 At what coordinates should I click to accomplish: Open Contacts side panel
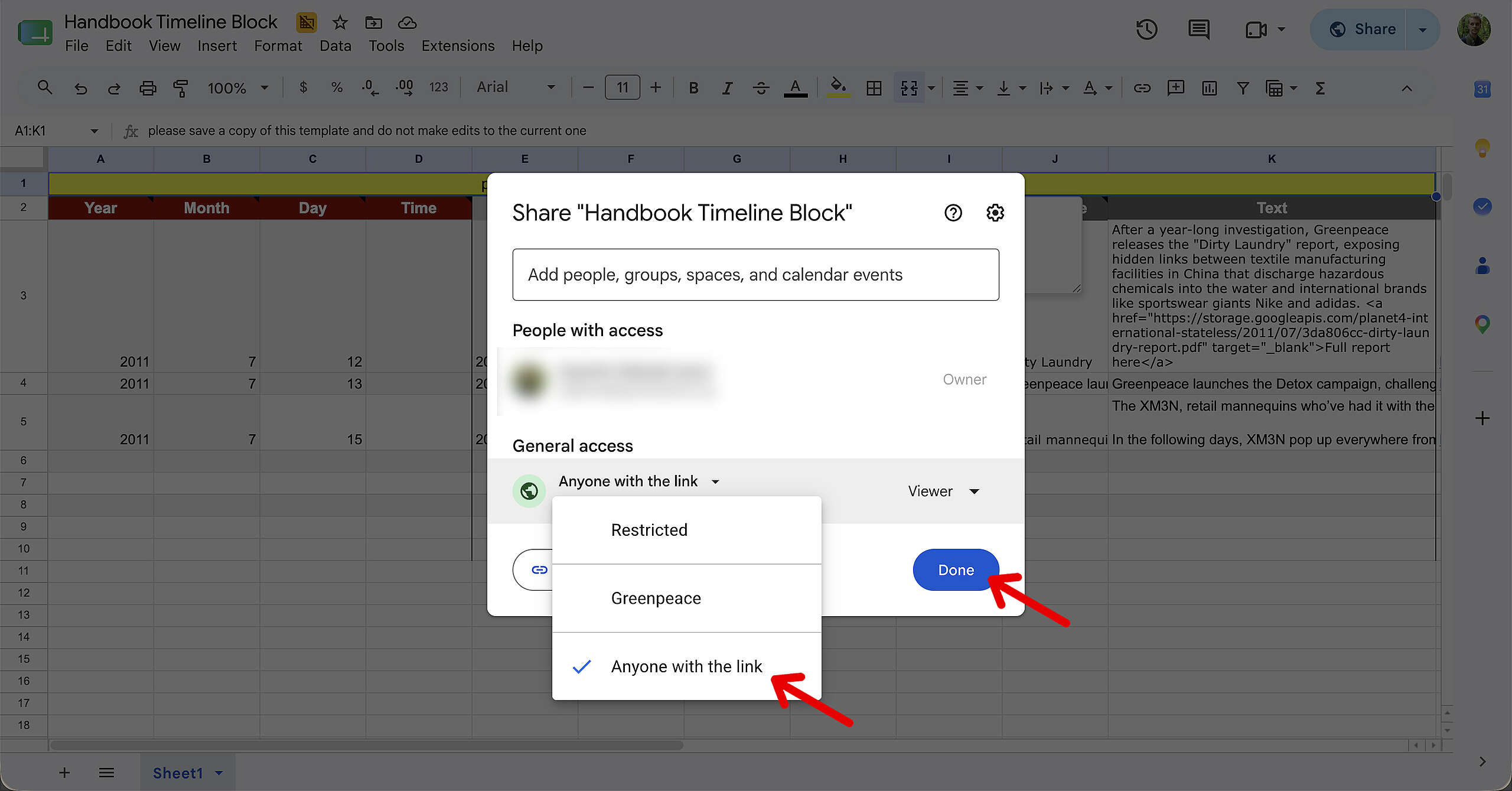(x=1482, y=265)
